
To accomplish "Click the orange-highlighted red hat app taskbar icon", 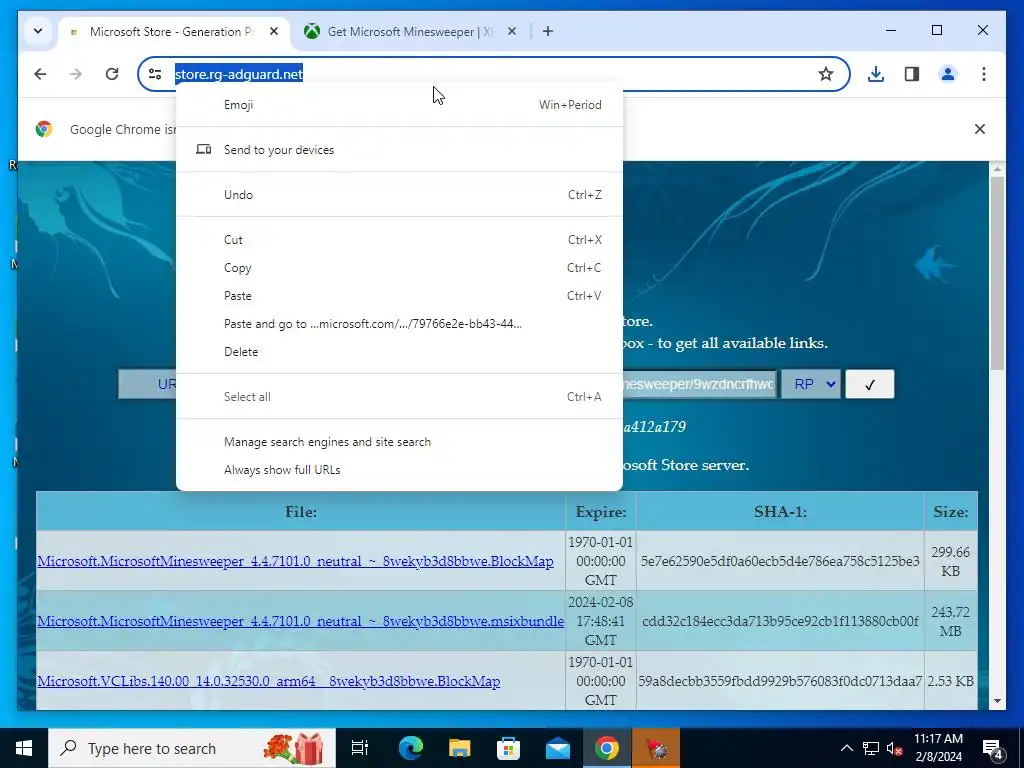I will pos(656,748).
